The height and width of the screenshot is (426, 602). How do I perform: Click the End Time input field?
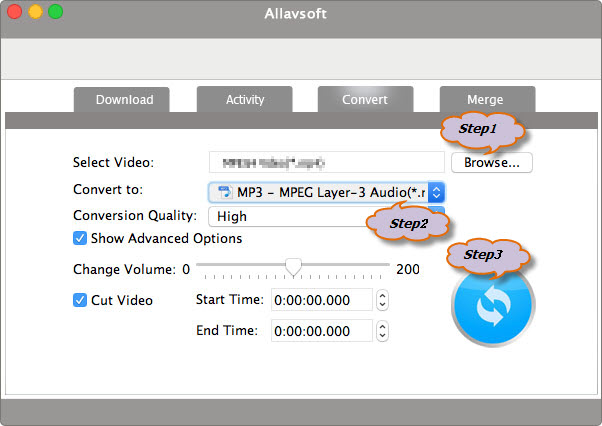322,331
